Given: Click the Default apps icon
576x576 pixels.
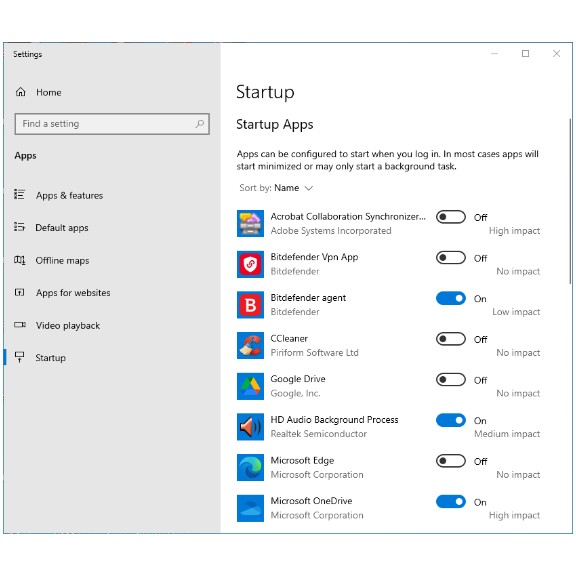Looking at the screenshot, I should pyautogui.click(x=19, y=227).
